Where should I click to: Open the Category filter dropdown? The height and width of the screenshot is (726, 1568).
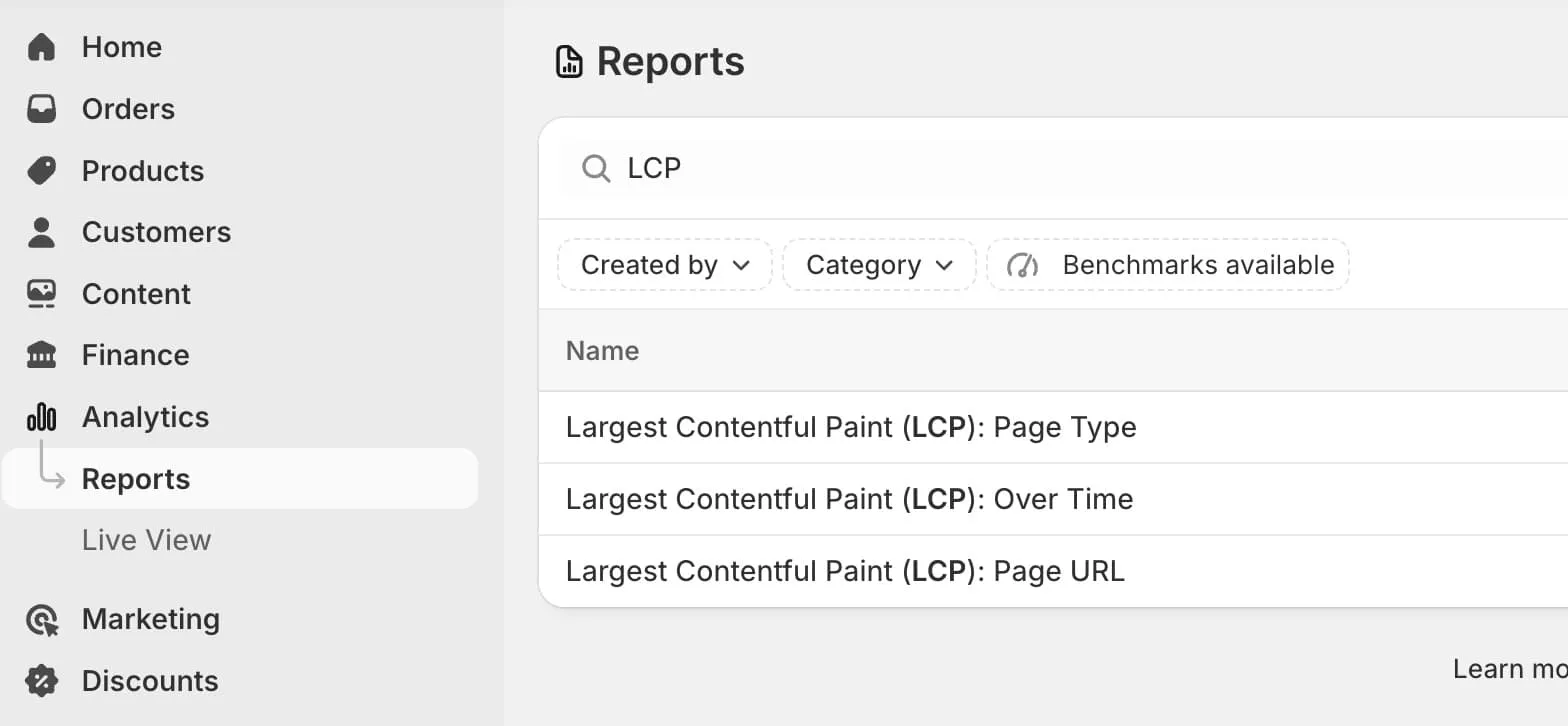[879, 265]
